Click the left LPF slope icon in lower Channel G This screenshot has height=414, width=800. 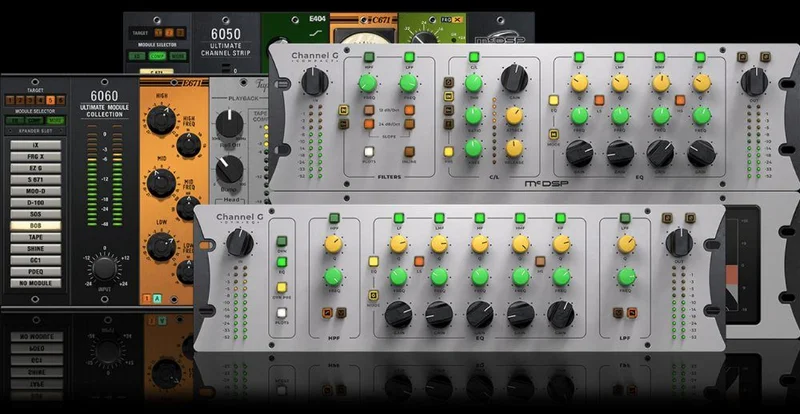618,312
